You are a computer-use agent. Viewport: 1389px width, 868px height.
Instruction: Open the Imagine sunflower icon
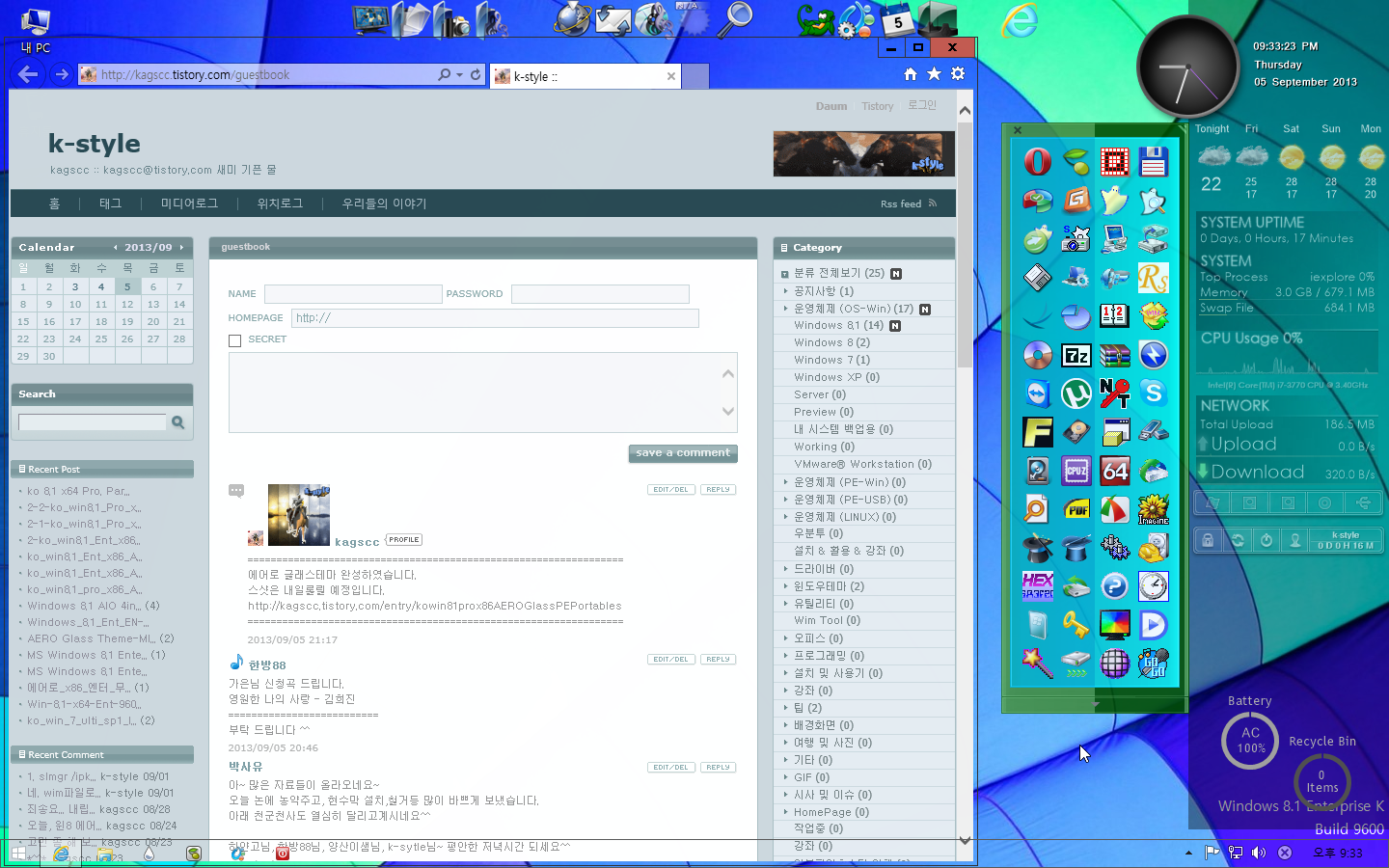tap(1153, 509)
